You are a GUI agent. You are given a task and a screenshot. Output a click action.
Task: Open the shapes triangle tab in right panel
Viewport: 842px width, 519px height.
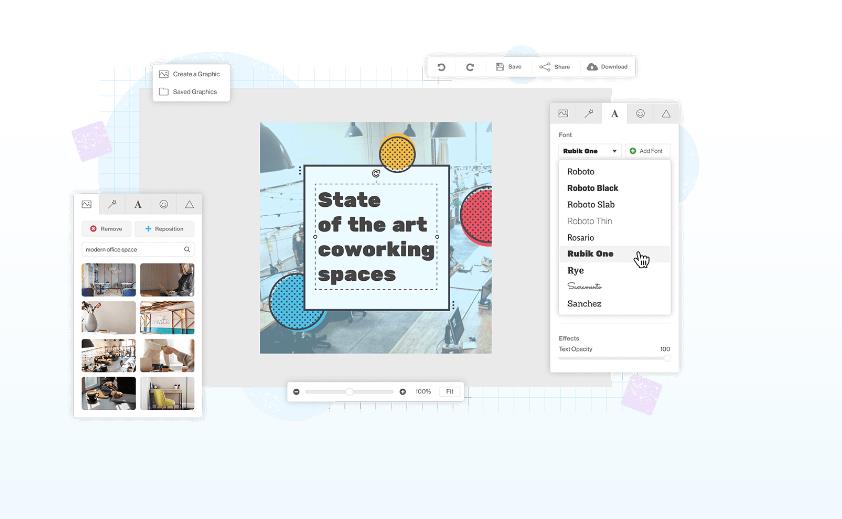click(x=666, y=114)
